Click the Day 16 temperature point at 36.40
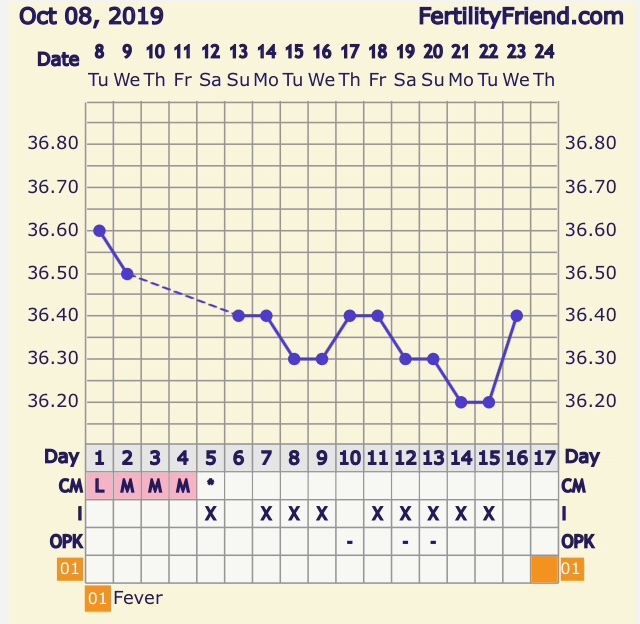Screen dimensions: 640x624 [x=517, y=315]
